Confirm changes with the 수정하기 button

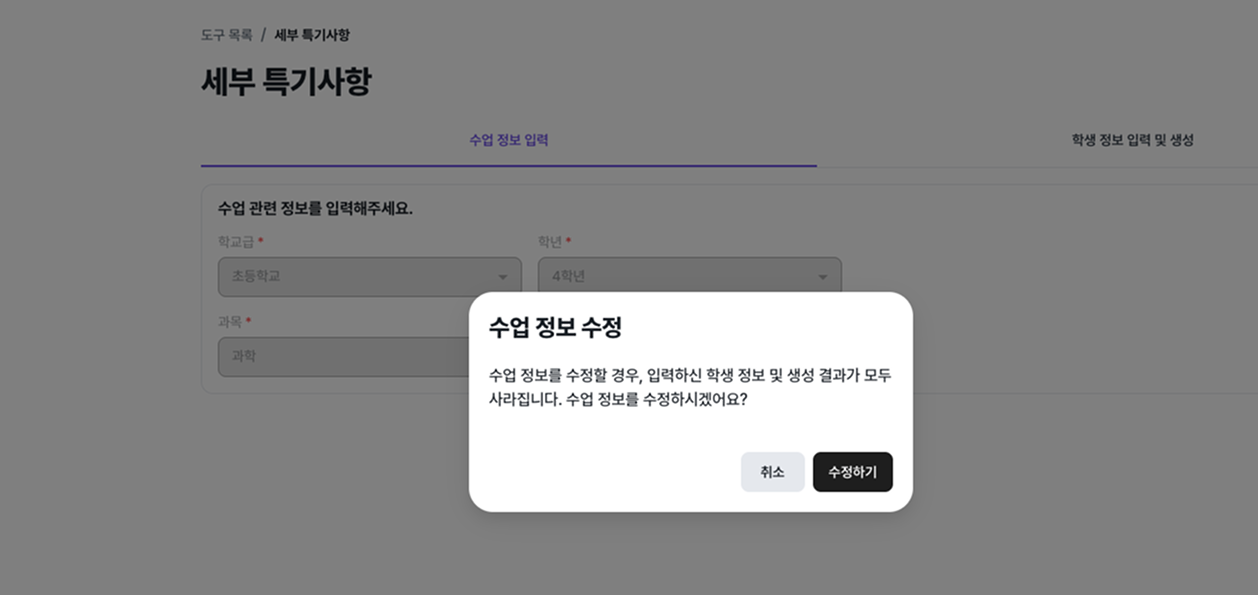[x=852, y=471]
